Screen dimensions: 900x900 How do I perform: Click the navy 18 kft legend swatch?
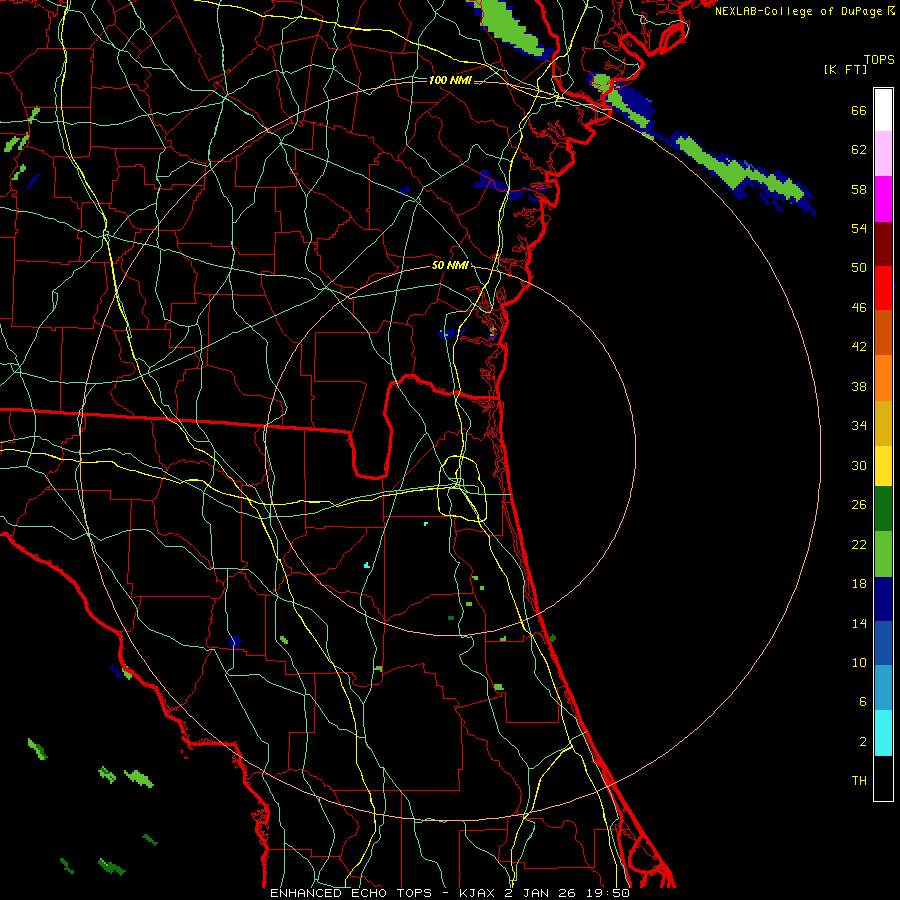coord(883,599)
